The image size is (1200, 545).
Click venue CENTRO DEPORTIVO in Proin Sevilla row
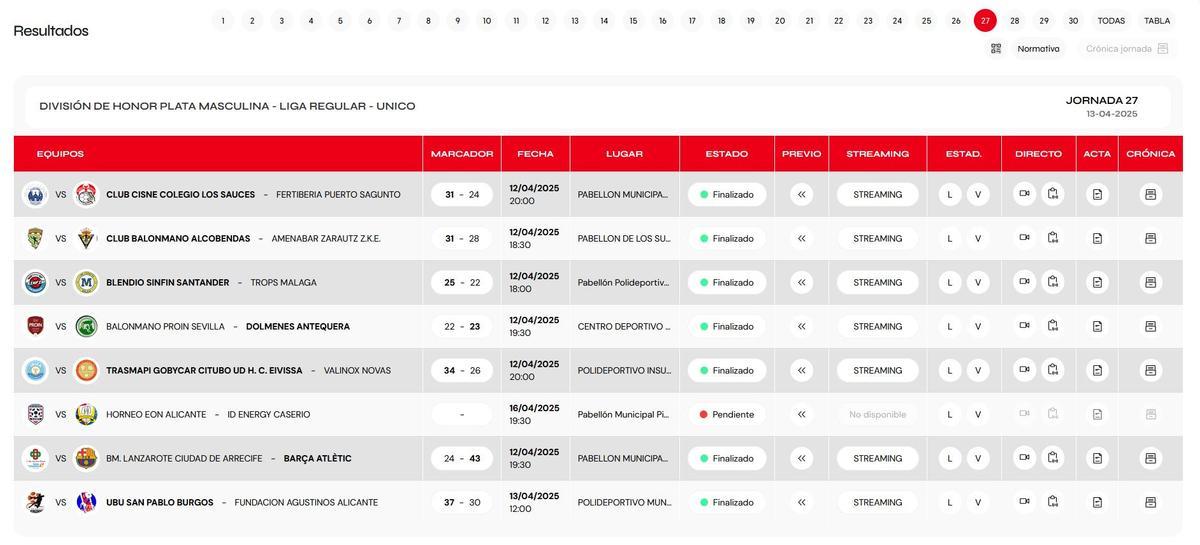624,326
